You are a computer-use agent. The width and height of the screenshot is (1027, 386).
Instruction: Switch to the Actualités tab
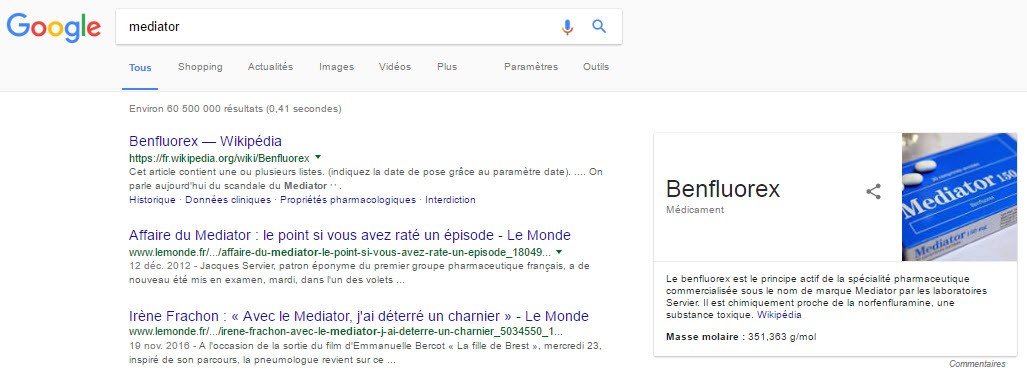(271, 67)
